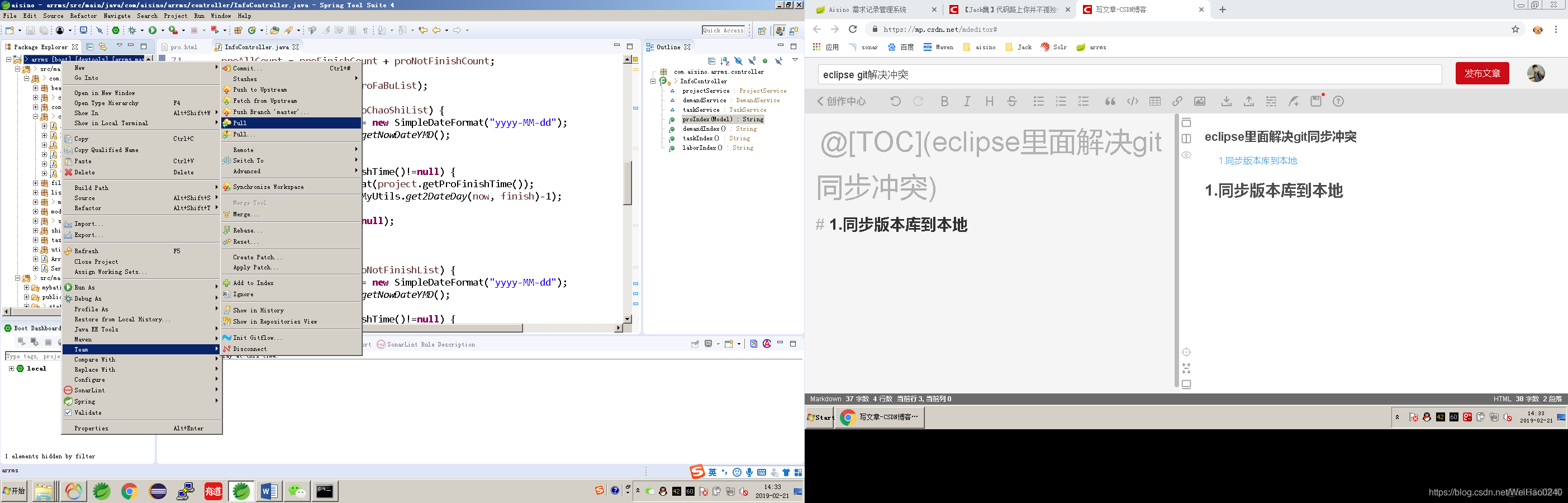The image size is (1568, 503).
Task: Click the export file icon in CSDN editor
Action: tap(1248, 101)
